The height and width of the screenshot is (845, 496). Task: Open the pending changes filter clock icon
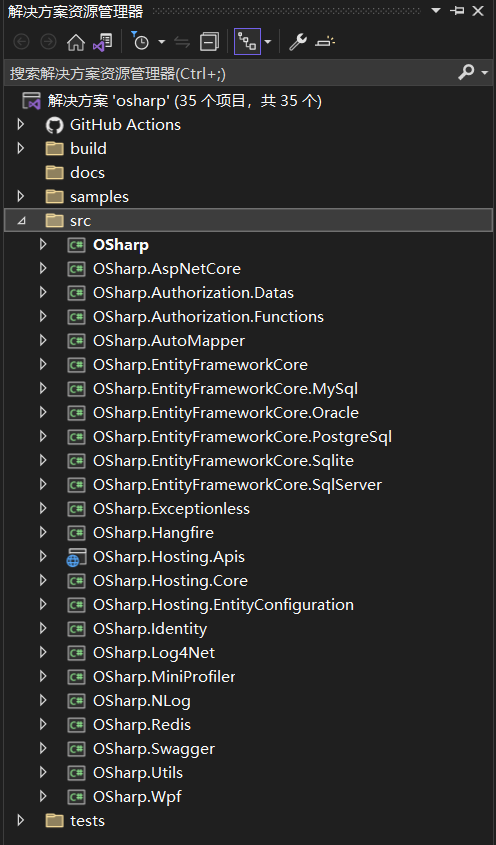140,41
